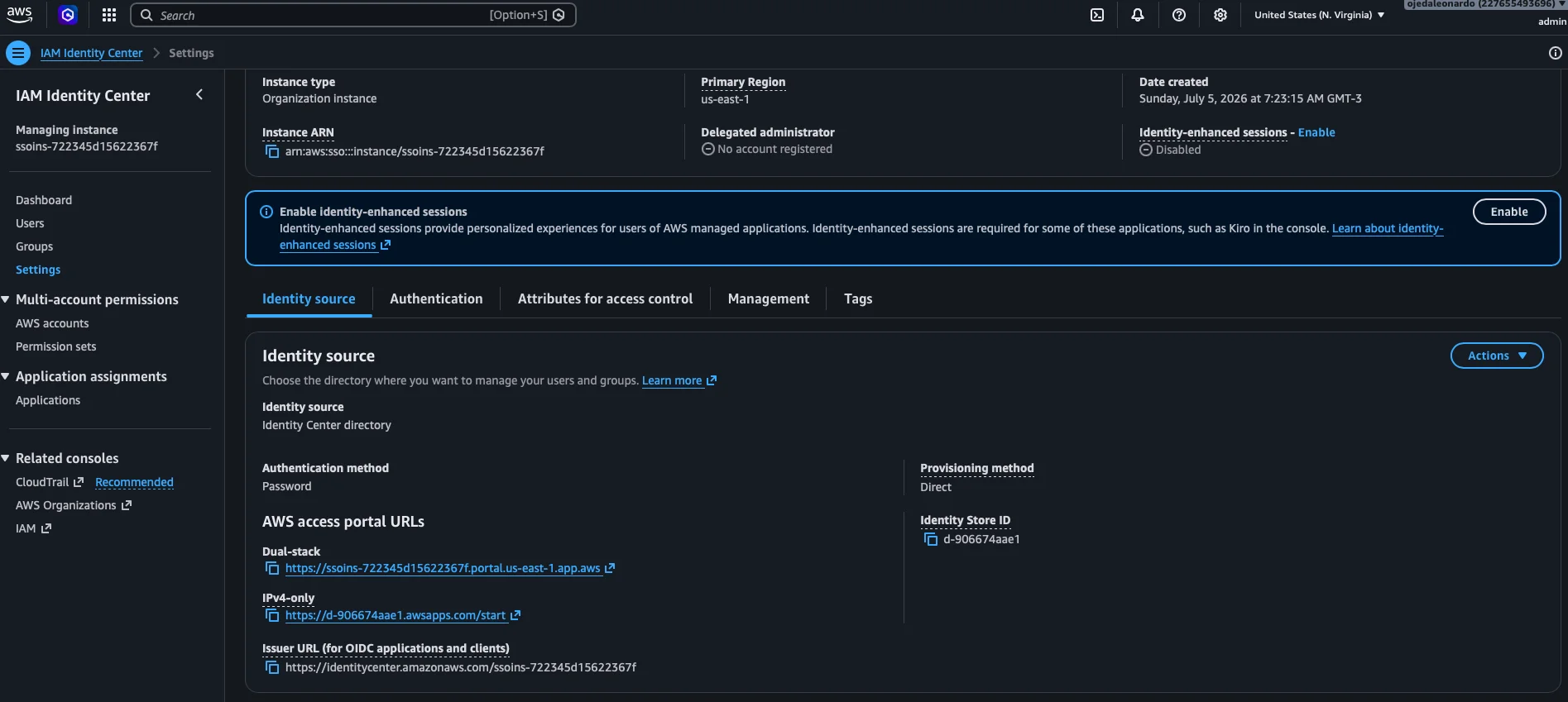Select Settings in the sidebar
Viewport: 1568px width, 702px height.
38,270
